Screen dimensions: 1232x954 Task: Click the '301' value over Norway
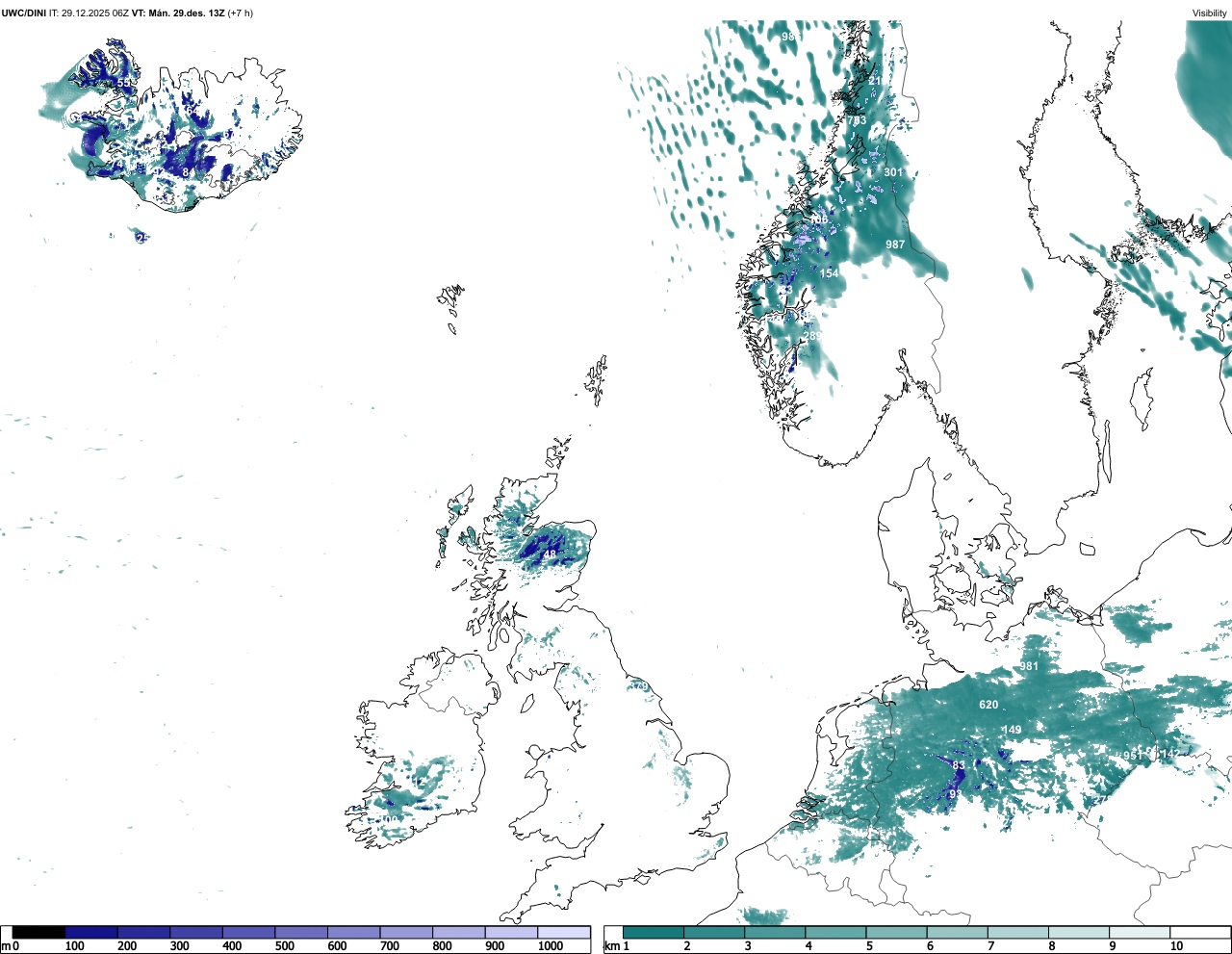[x=893, y=173]
